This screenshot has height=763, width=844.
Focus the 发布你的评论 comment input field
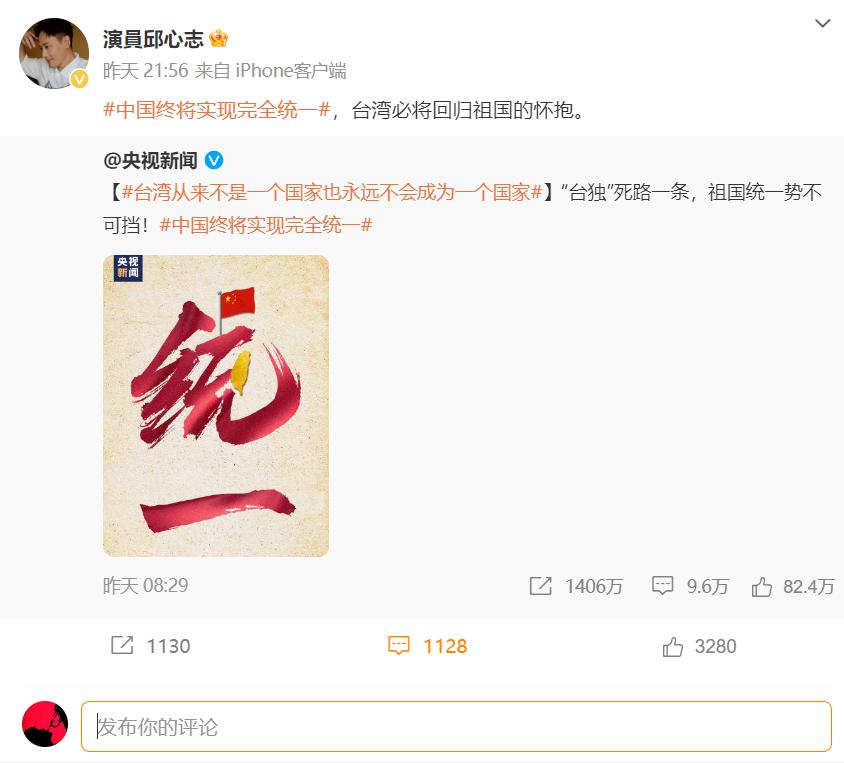[456, 726]
